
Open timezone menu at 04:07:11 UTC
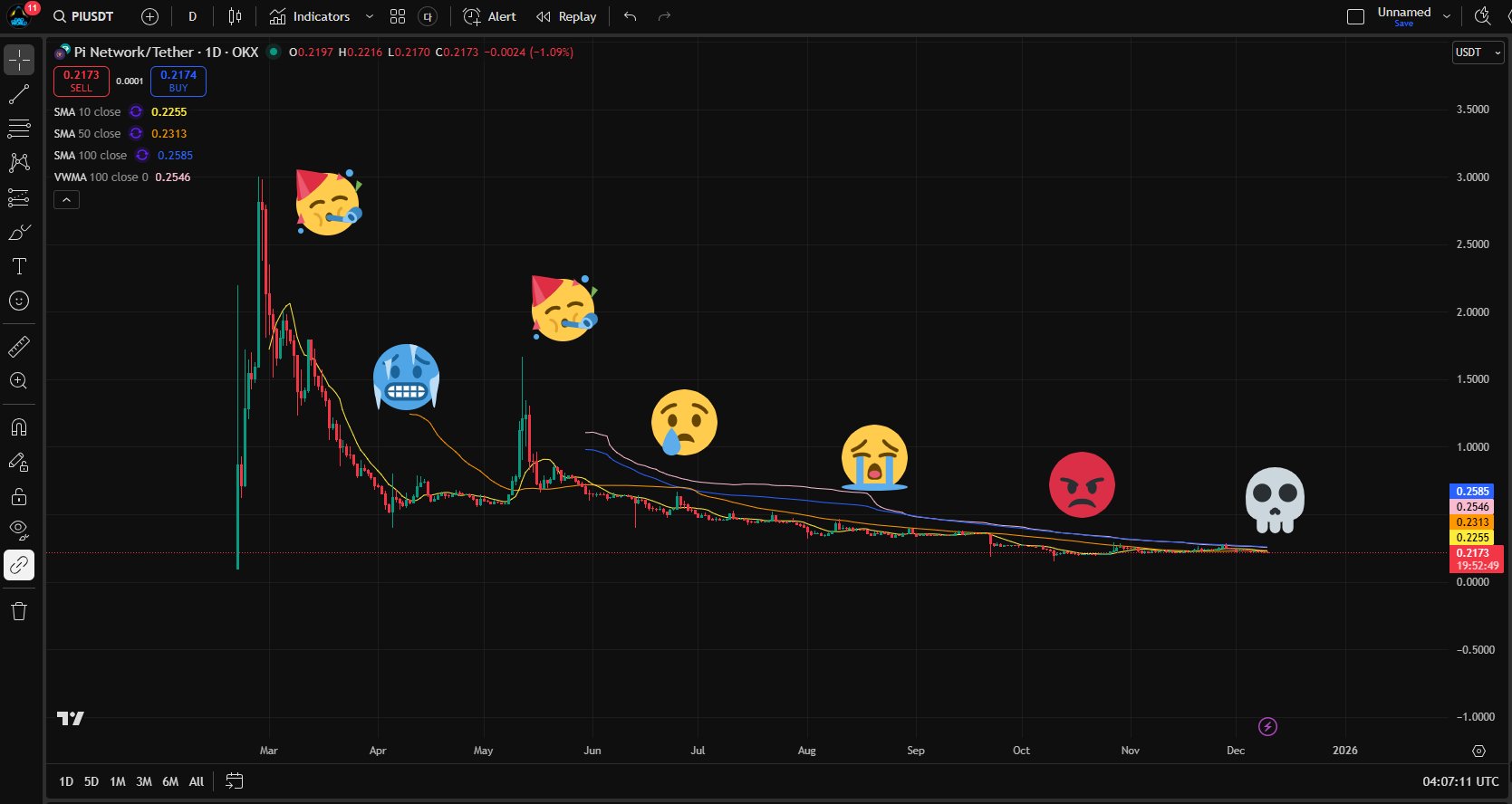click(x=1460, y=781)
